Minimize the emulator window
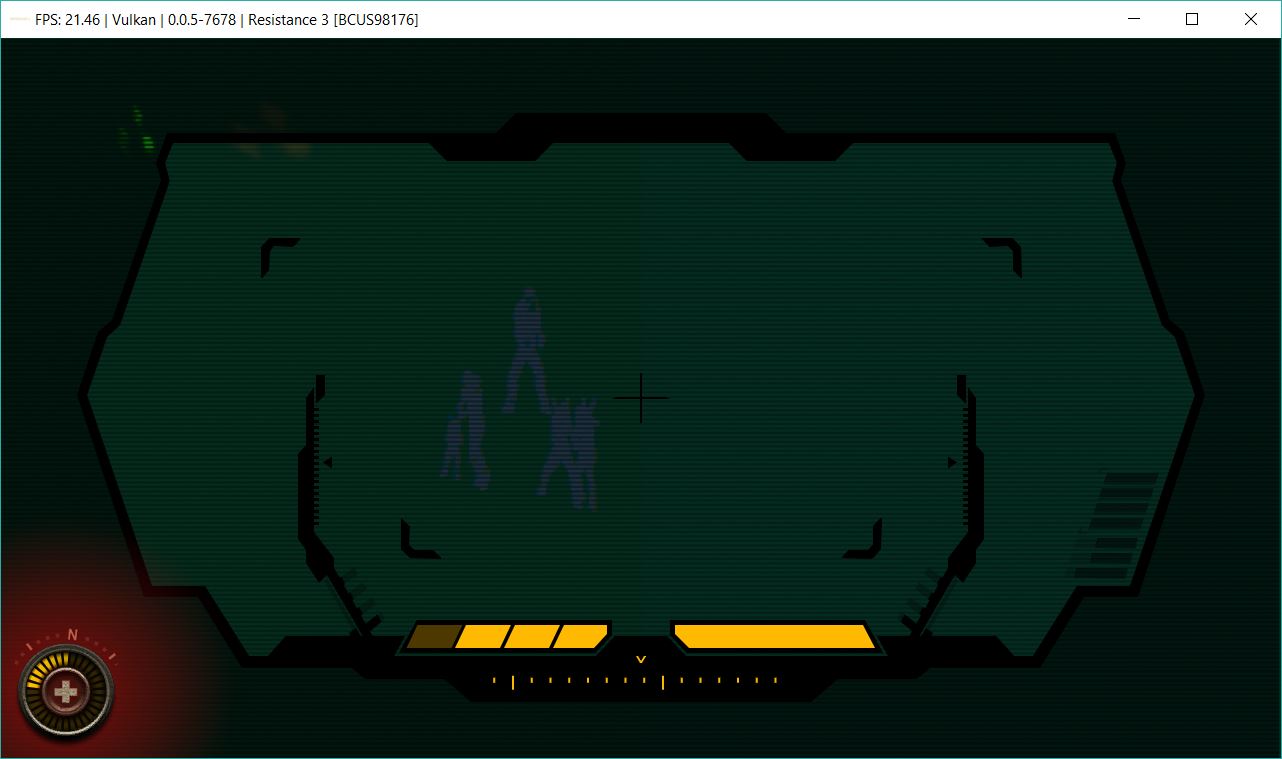Image resolution: width=1282 pixels, height=759 pixels. point(1134,19)
